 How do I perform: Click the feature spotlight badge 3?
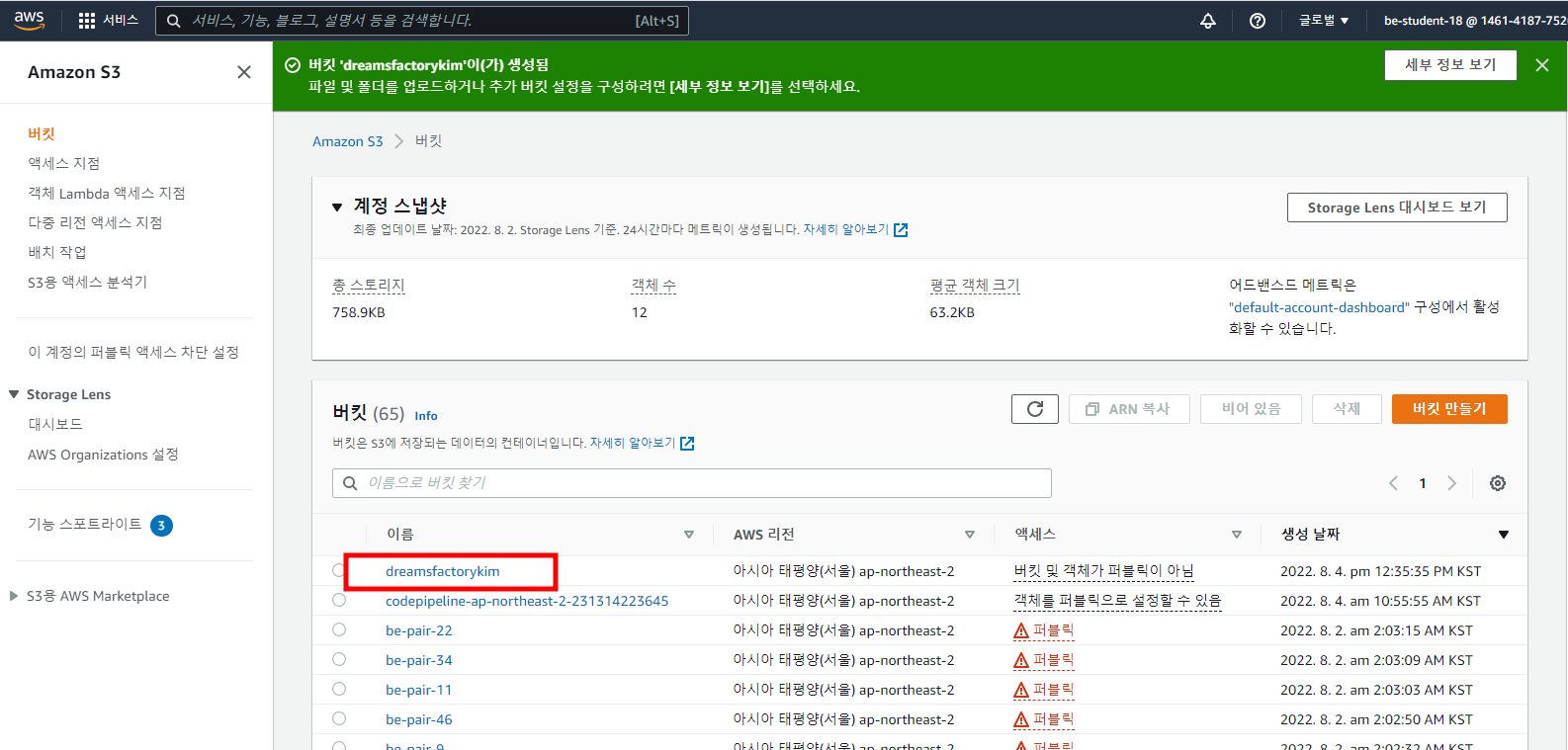(x=162, y=526)
